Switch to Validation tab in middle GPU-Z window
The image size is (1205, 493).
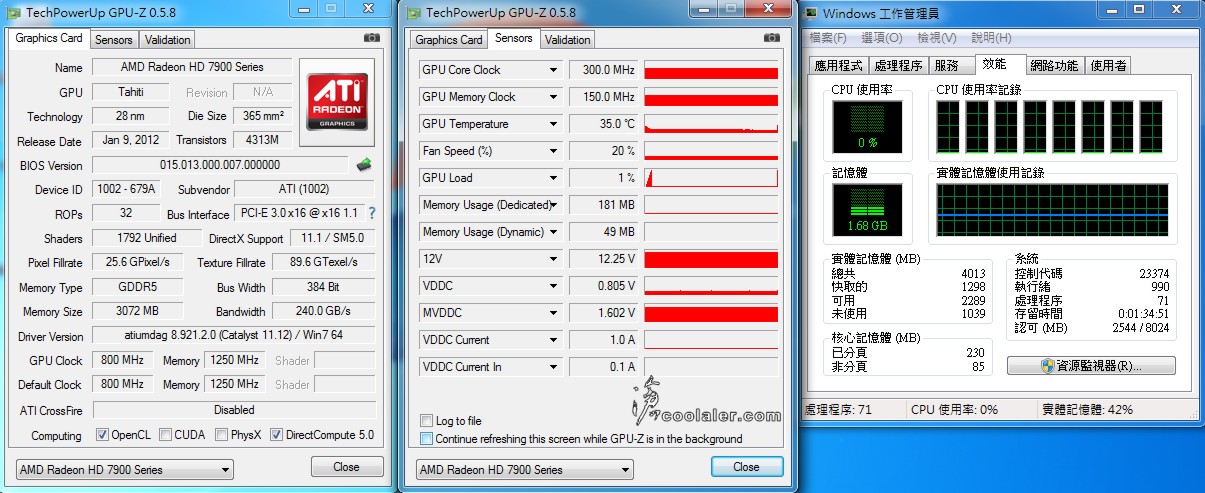point(568,40)
